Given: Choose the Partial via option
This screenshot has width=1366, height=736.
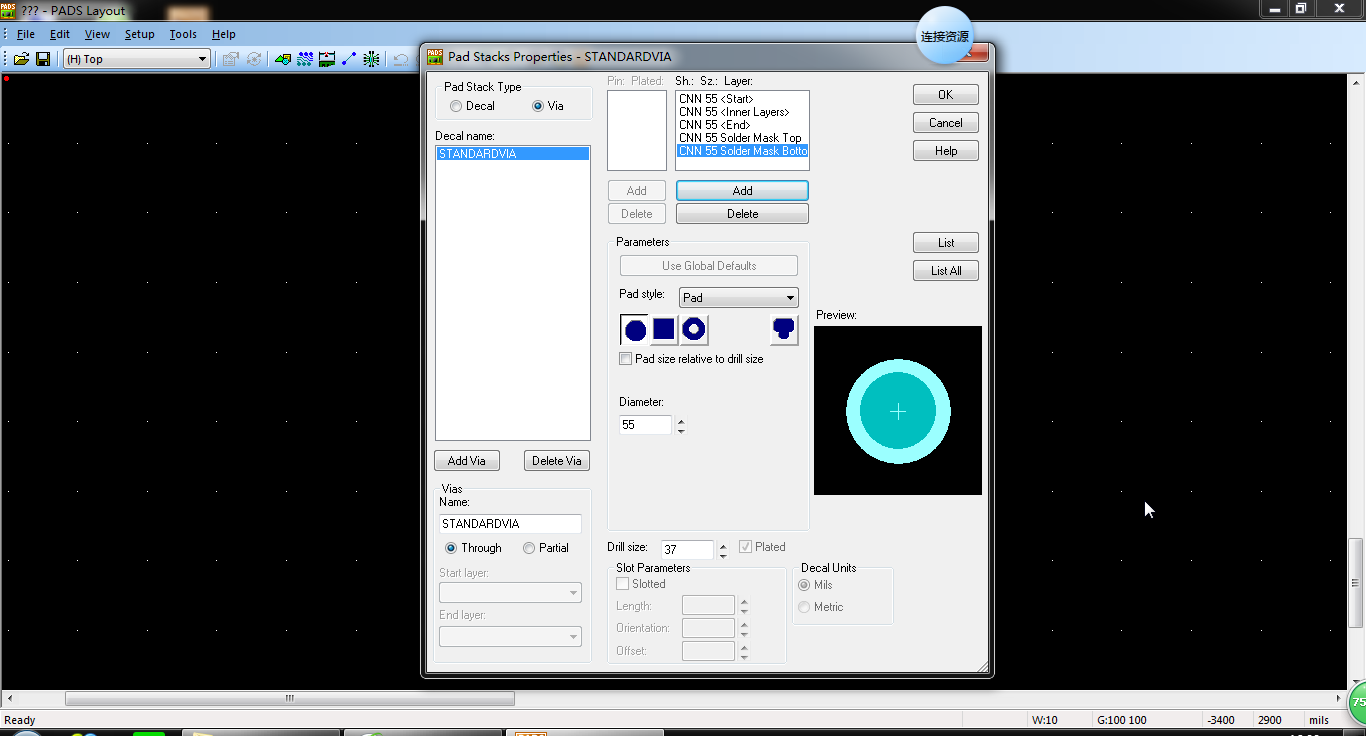Looking at the screenshot, I should (529, 548).
